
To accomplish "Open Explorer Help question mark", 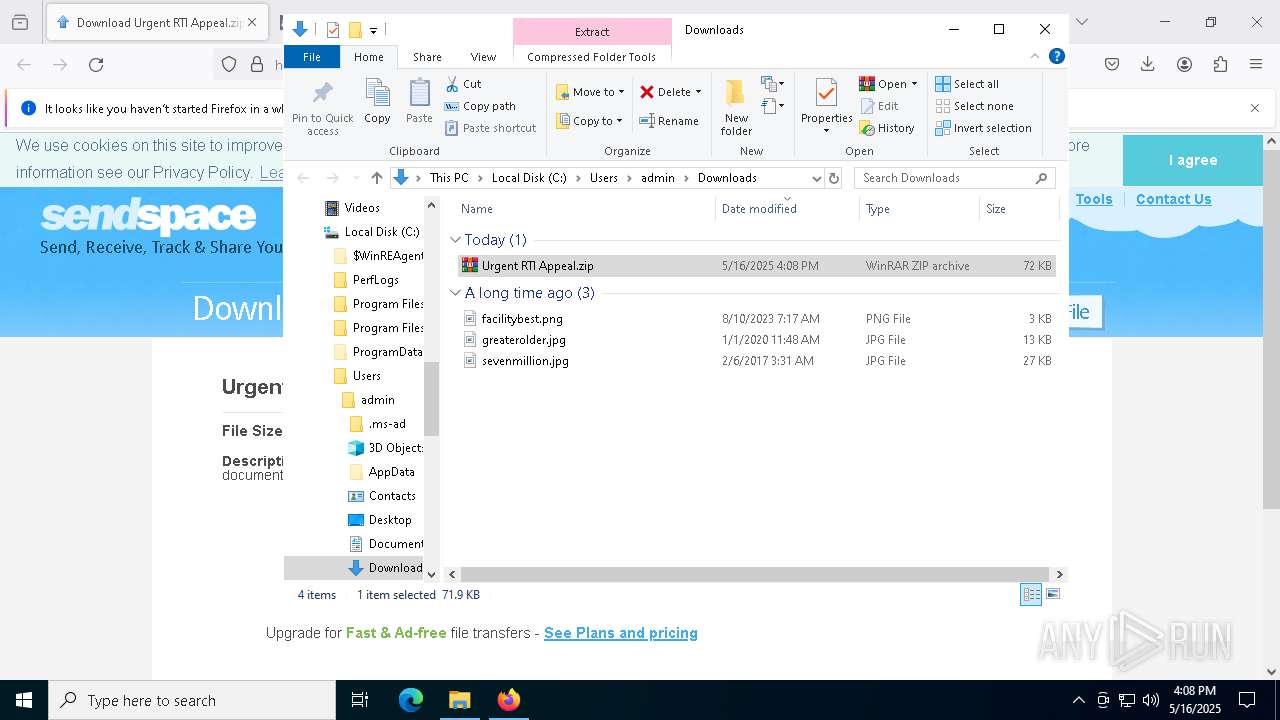I will click(x=1056, y=56).
